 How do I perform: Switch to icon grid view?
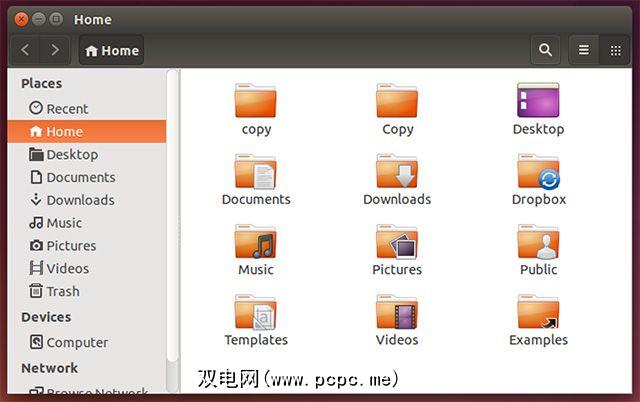coord(615,50)
